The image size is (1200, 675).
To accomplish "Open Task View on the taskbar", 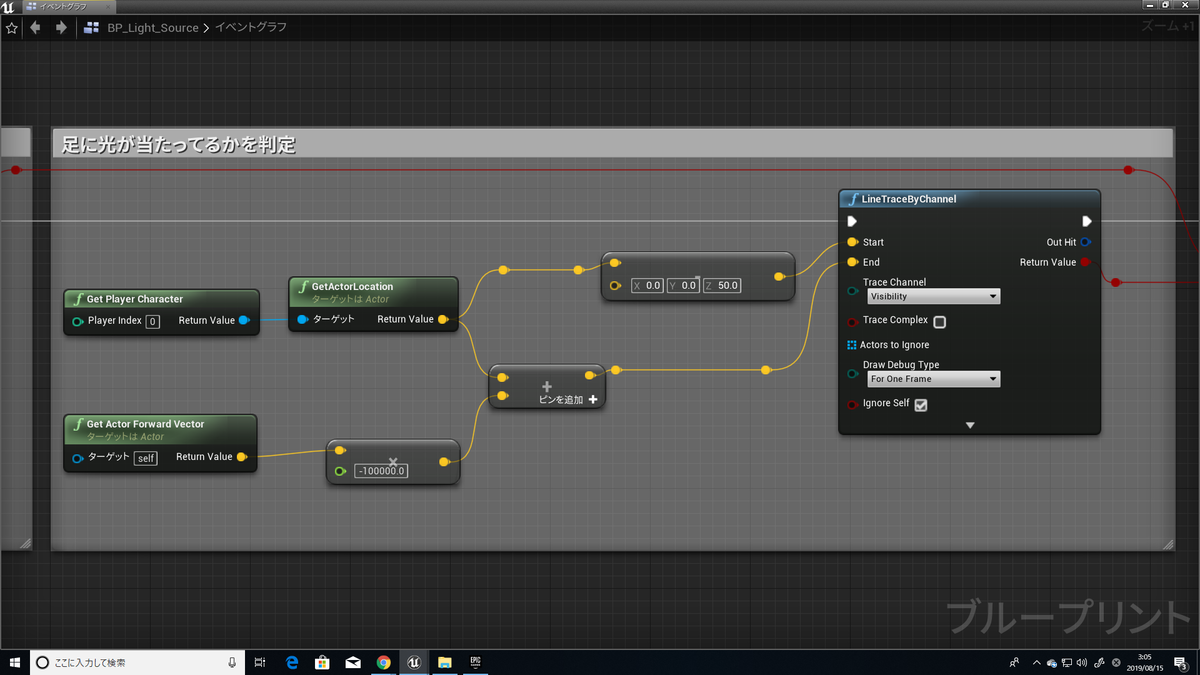I will tap(260, 662).
